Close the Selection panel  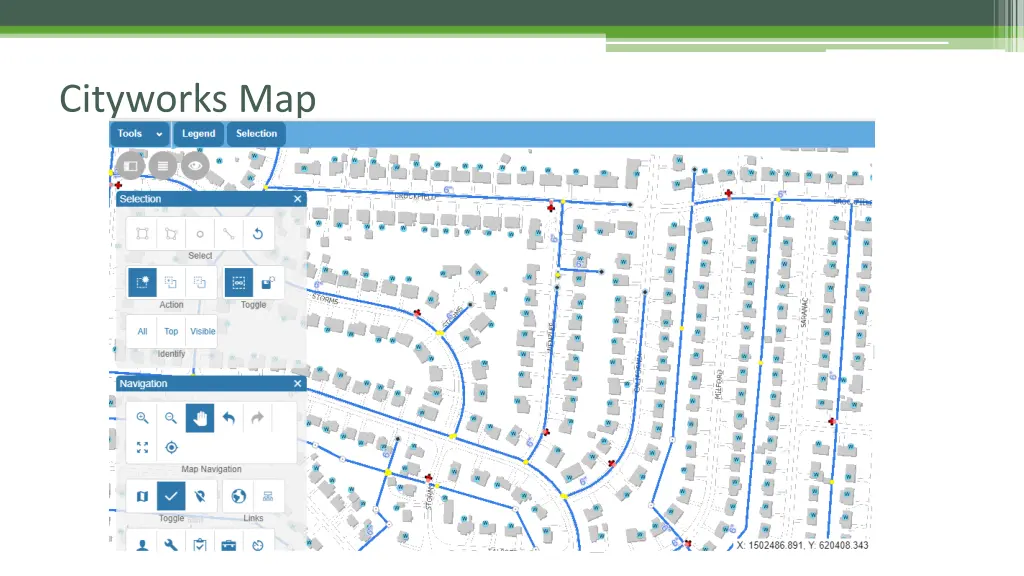click(298, 199)
